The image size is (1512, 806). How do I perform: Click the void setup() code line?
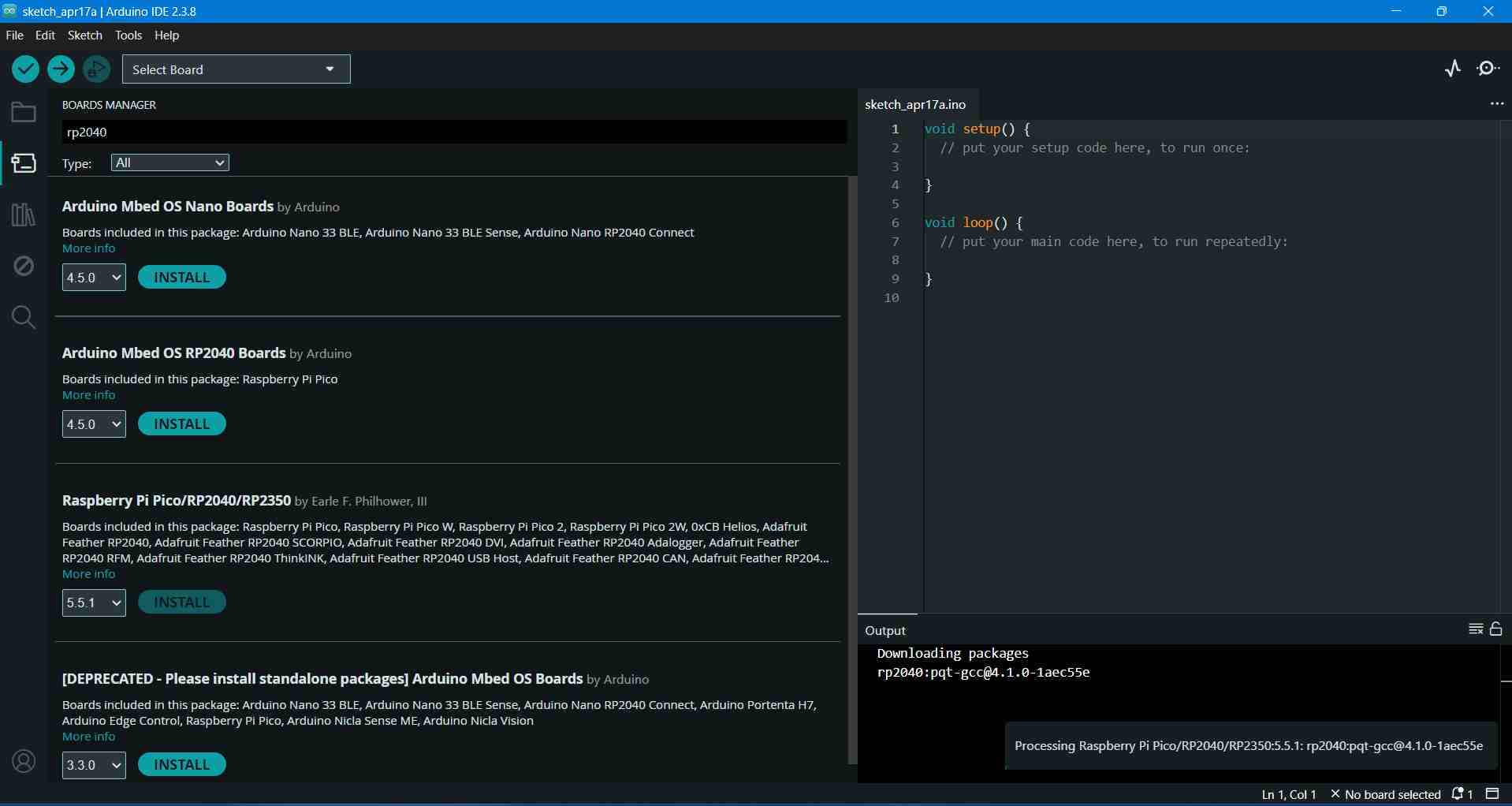point(978,129)
